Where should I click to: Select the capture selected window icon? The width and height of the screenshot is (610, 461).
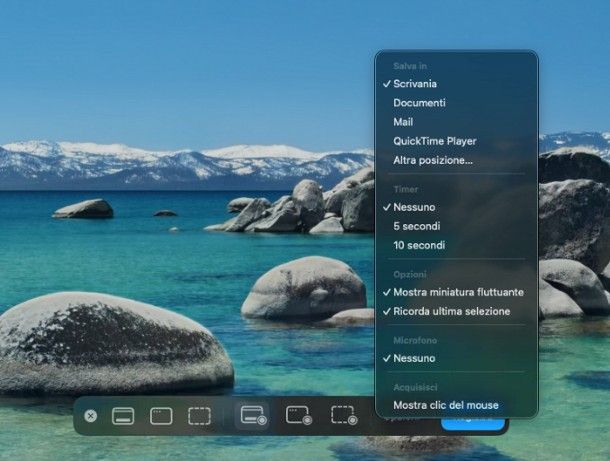pos(161,416)
